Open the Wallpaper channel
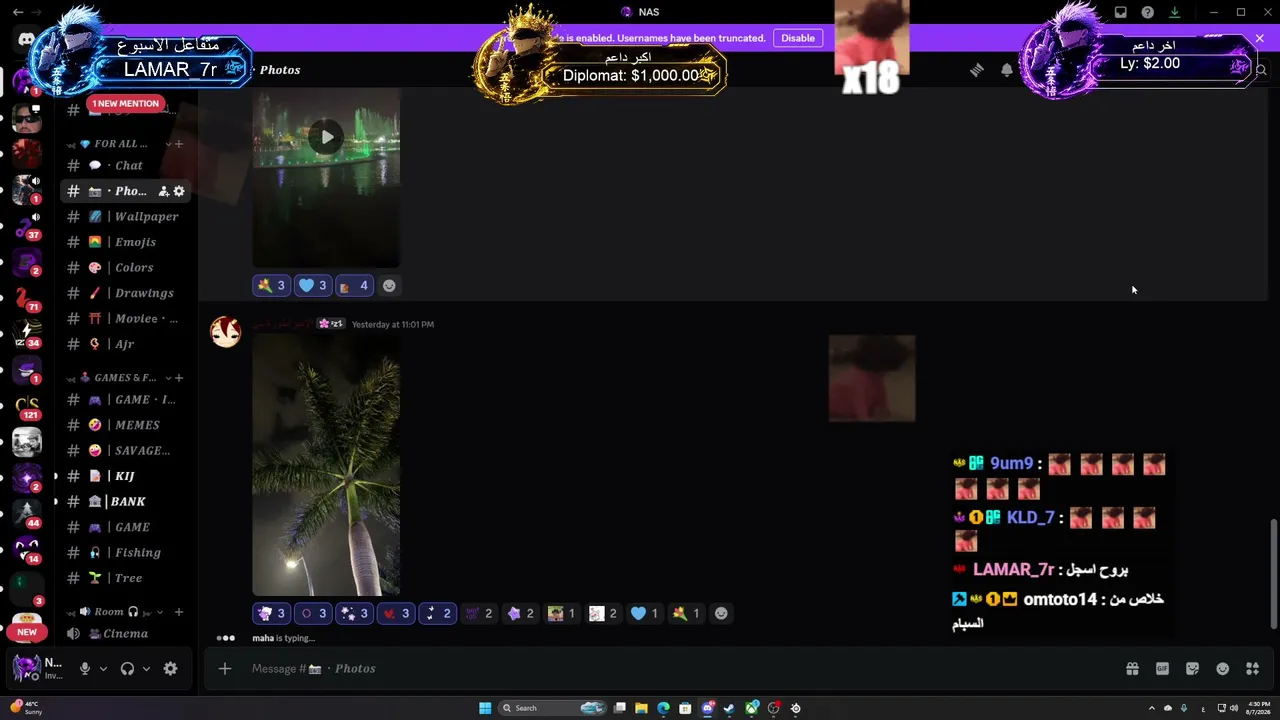This screenshot has height=720, width=1280. [126, 217]
